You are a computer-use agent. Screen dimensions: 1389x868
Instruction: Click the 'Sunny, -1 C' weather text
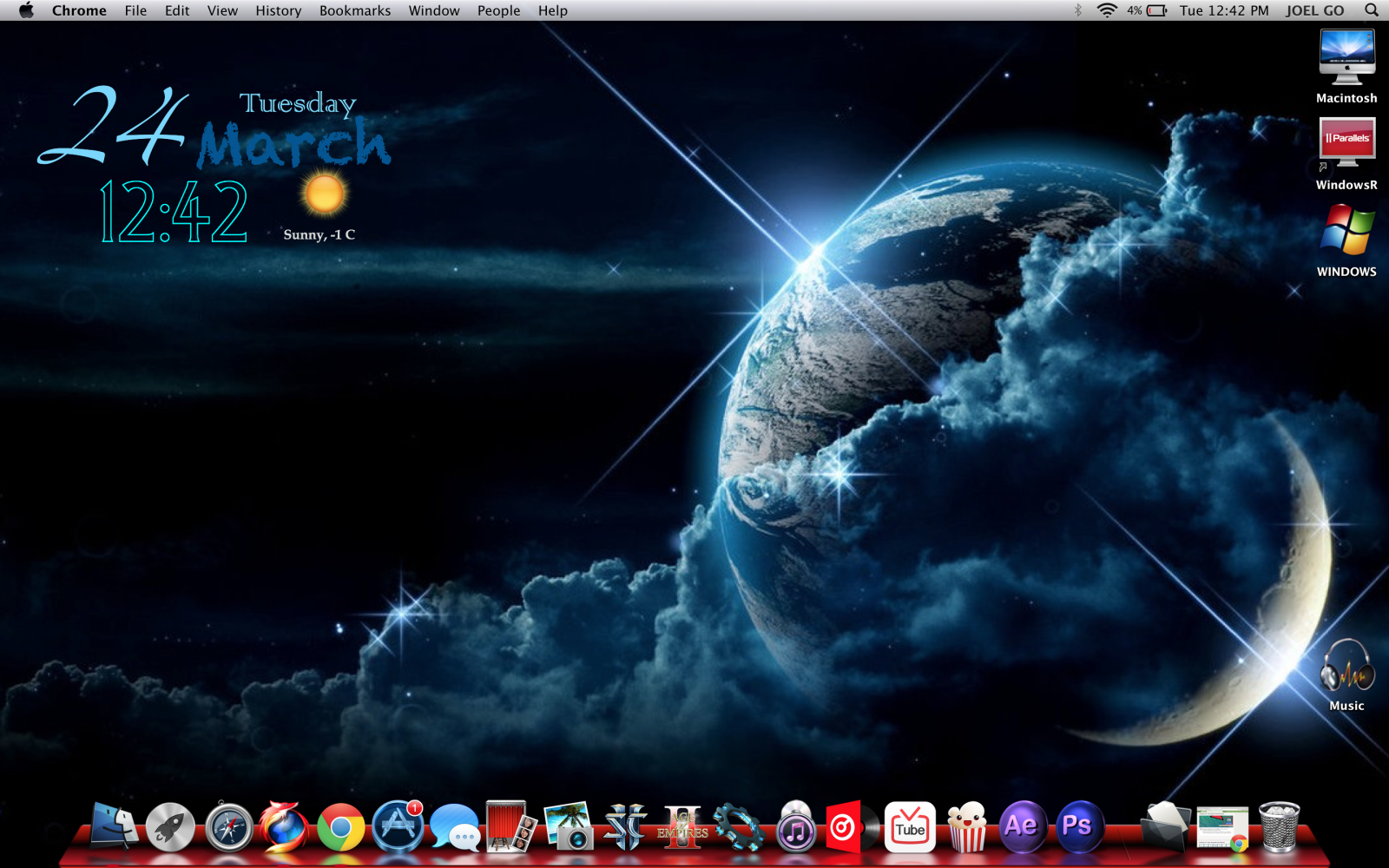(319, 234)
